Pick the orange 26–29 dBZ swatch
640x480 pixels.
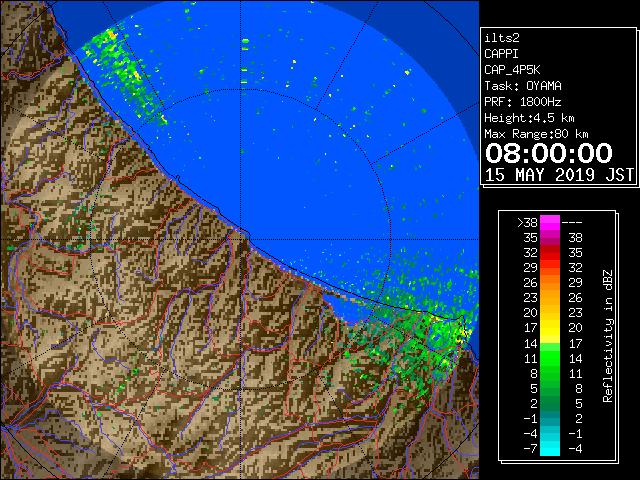pyautogui.click(x=550, y=282)
